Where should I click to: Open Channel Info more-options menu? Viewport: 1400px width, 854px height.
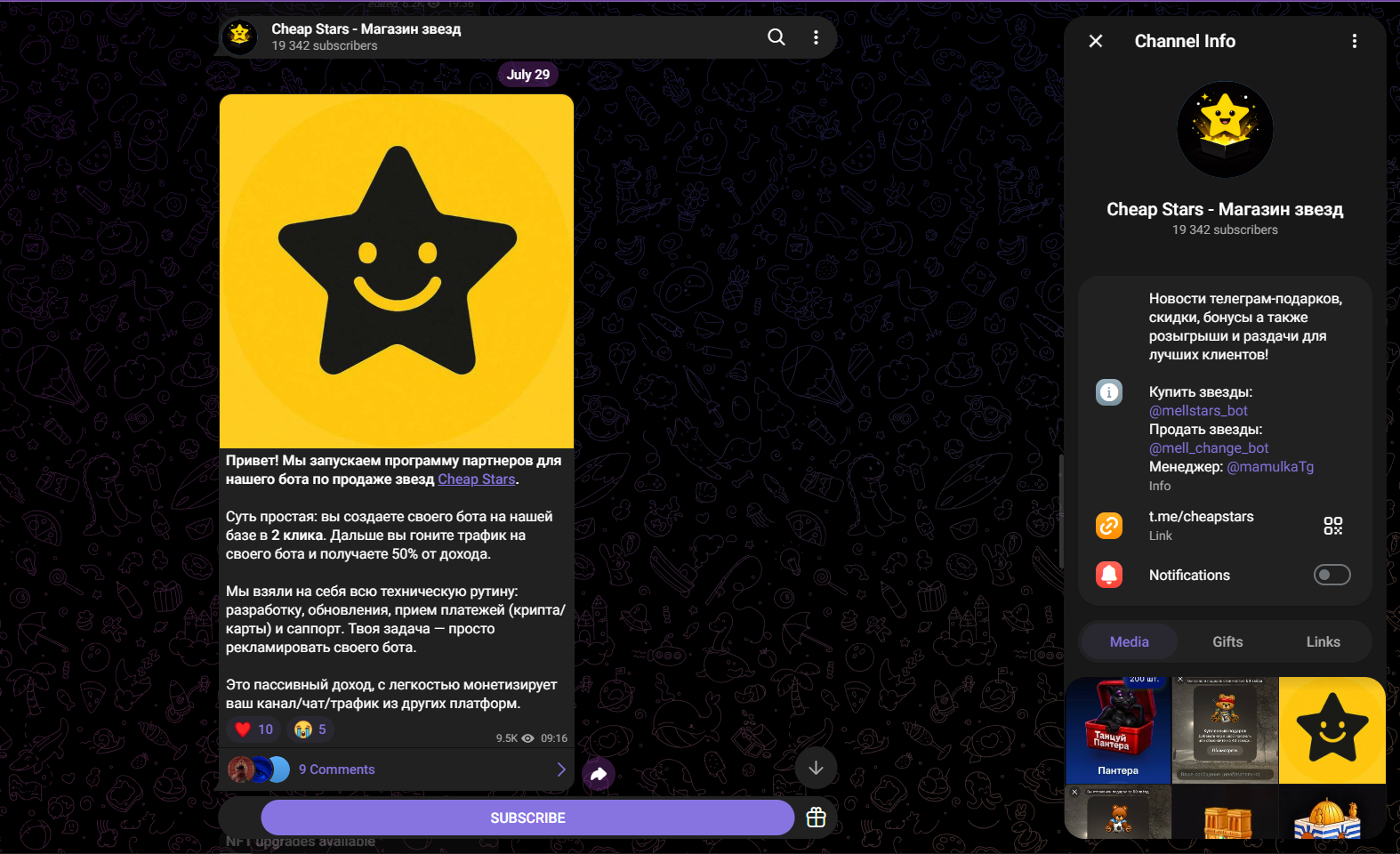point(1354,41)
